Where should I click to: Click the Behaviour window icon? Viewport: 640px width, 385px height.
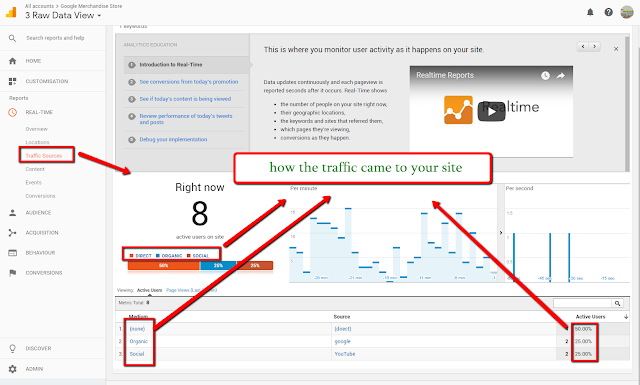tap(13, 253)
